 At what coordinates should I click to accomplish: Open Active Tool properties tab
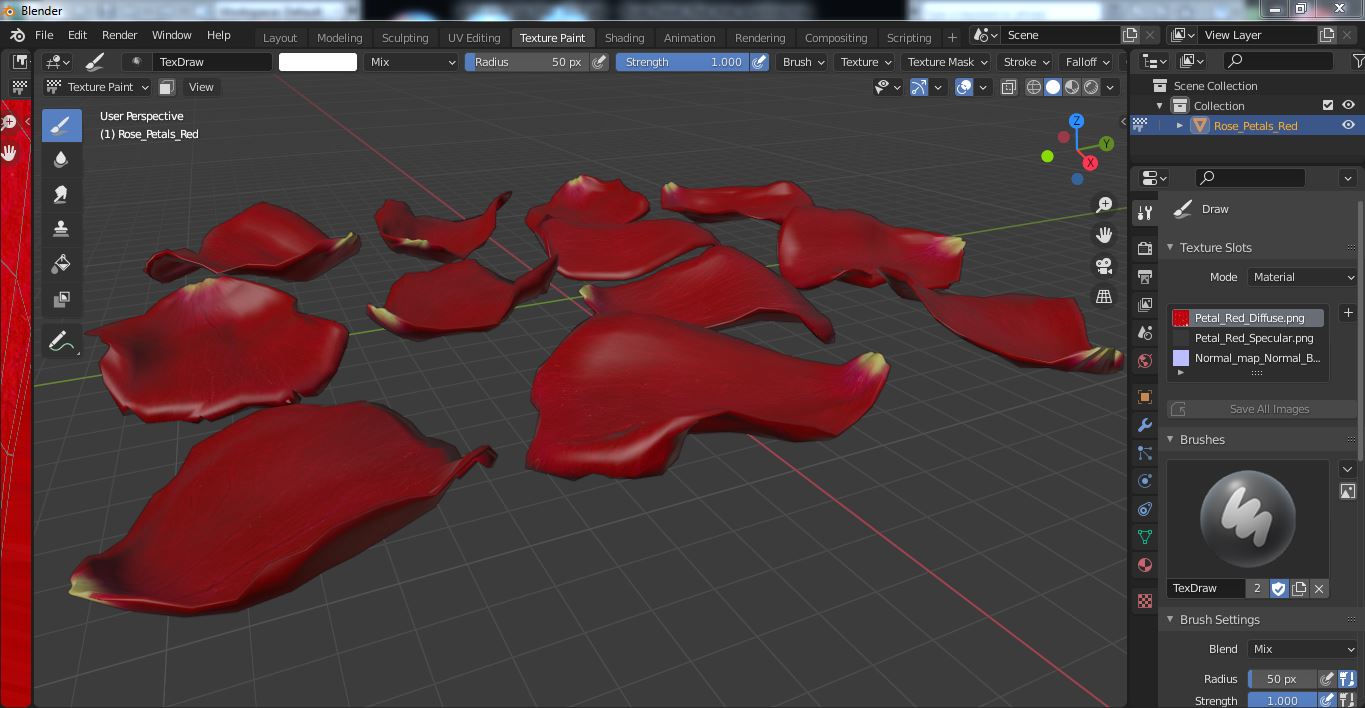click(1145, 212)
